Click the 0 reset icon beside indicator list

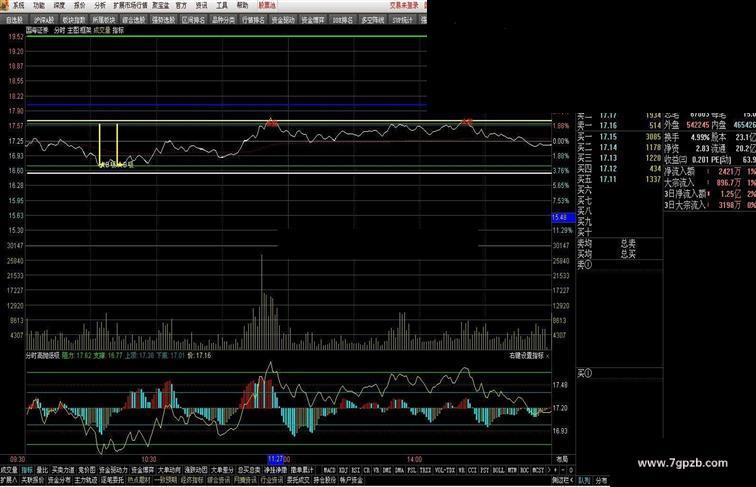click(571, 470)
